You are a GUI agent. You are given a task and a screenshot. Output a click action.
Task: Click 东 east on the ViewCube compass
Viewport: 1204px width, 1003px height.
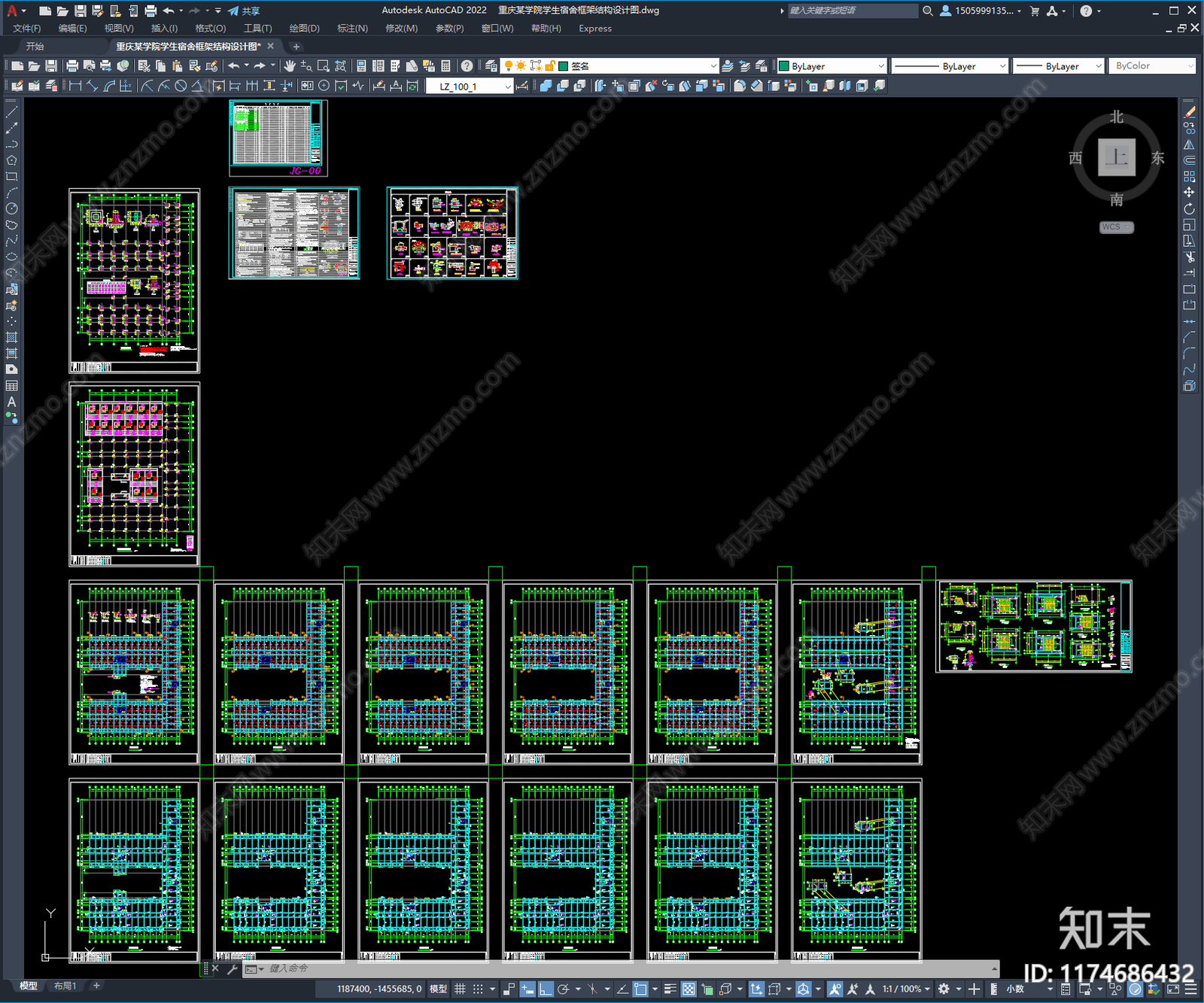[1157, 158]
